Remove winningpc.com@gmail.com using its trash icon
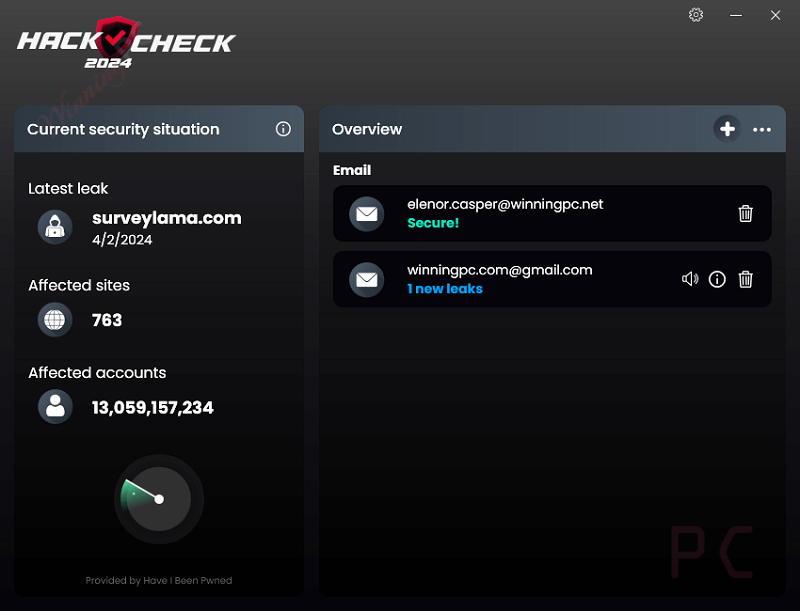This screenshot has height=611, width=800. tap(744, 280)
